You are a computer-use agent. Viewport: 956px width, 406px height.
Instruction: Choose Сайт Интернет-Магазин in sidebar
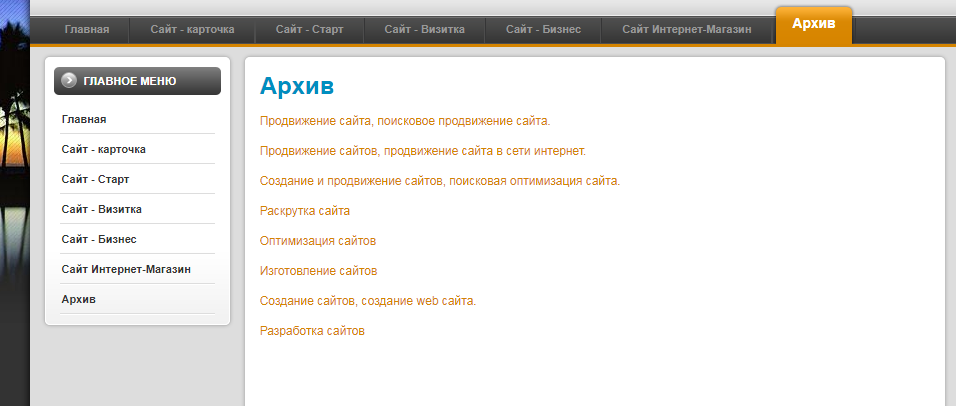[126, 269]
